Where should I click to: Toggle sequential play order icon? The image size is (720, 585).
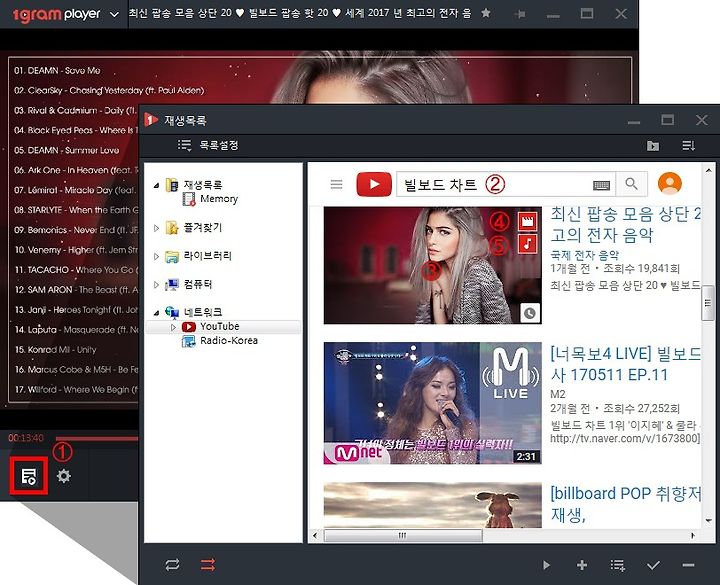click(208, 565)
